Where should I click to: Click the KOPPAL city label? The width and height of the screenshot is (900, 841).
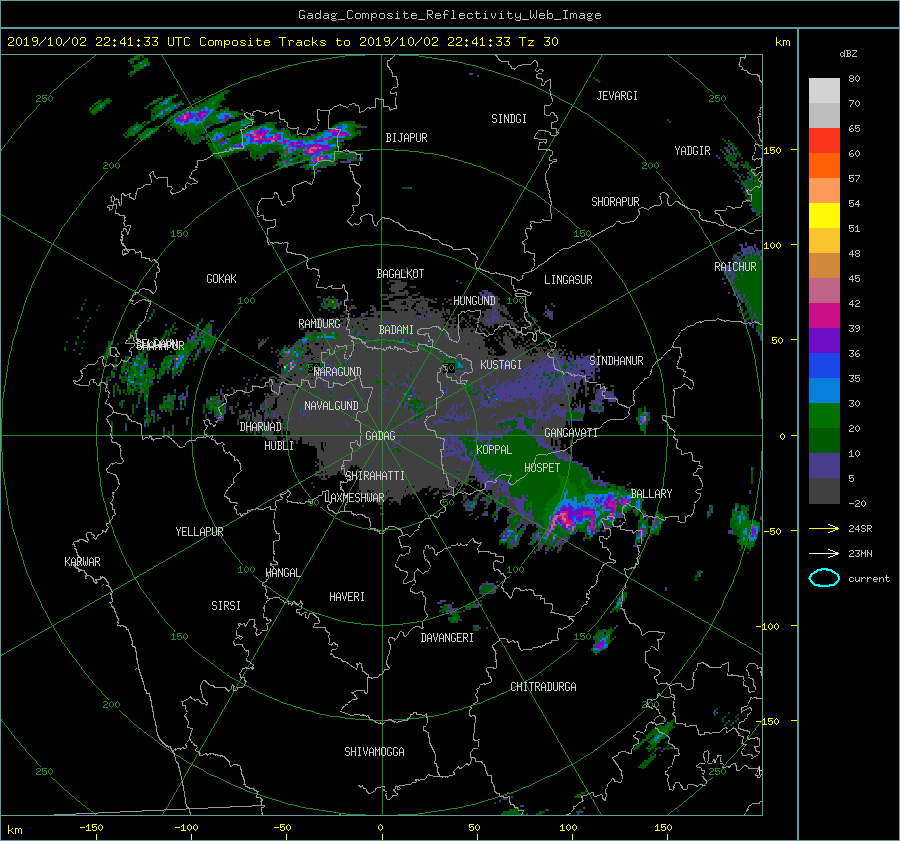pyautogui.click(x=494, y=449)
